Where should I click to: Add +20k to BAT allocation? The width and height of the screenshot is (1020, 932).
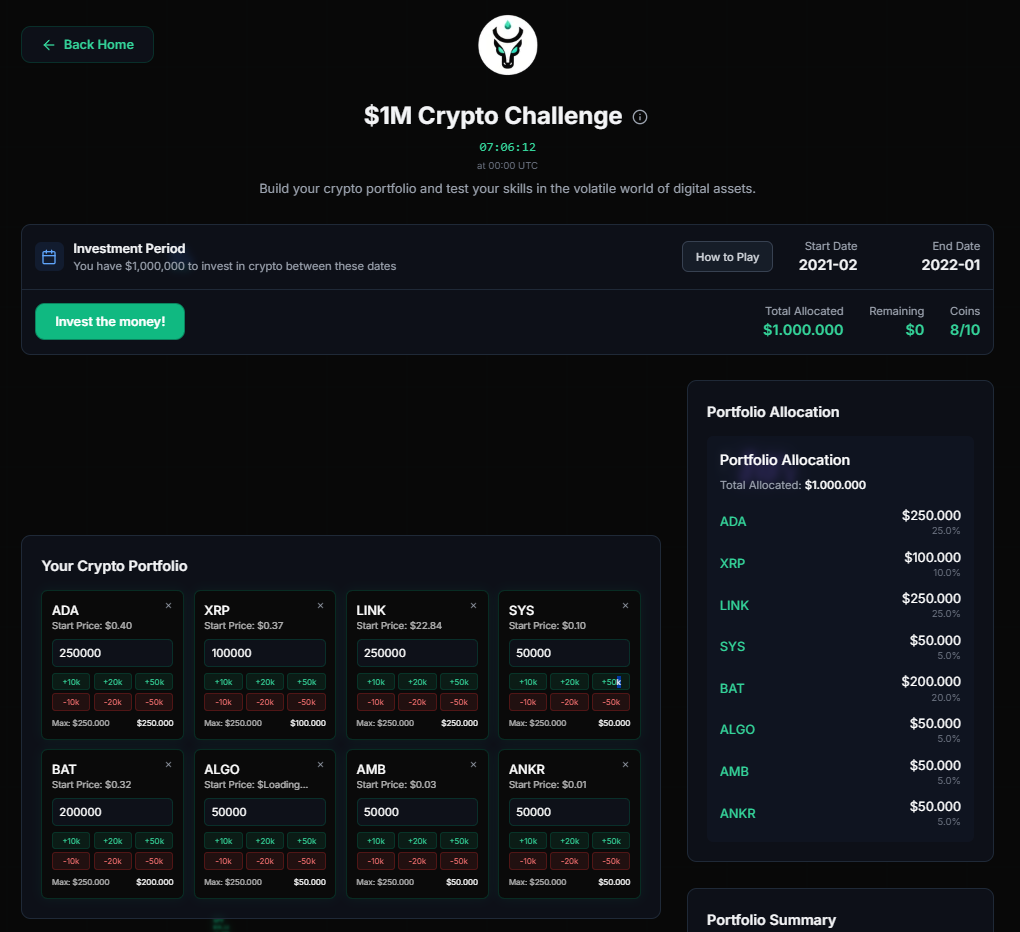[x=112, y=840]
